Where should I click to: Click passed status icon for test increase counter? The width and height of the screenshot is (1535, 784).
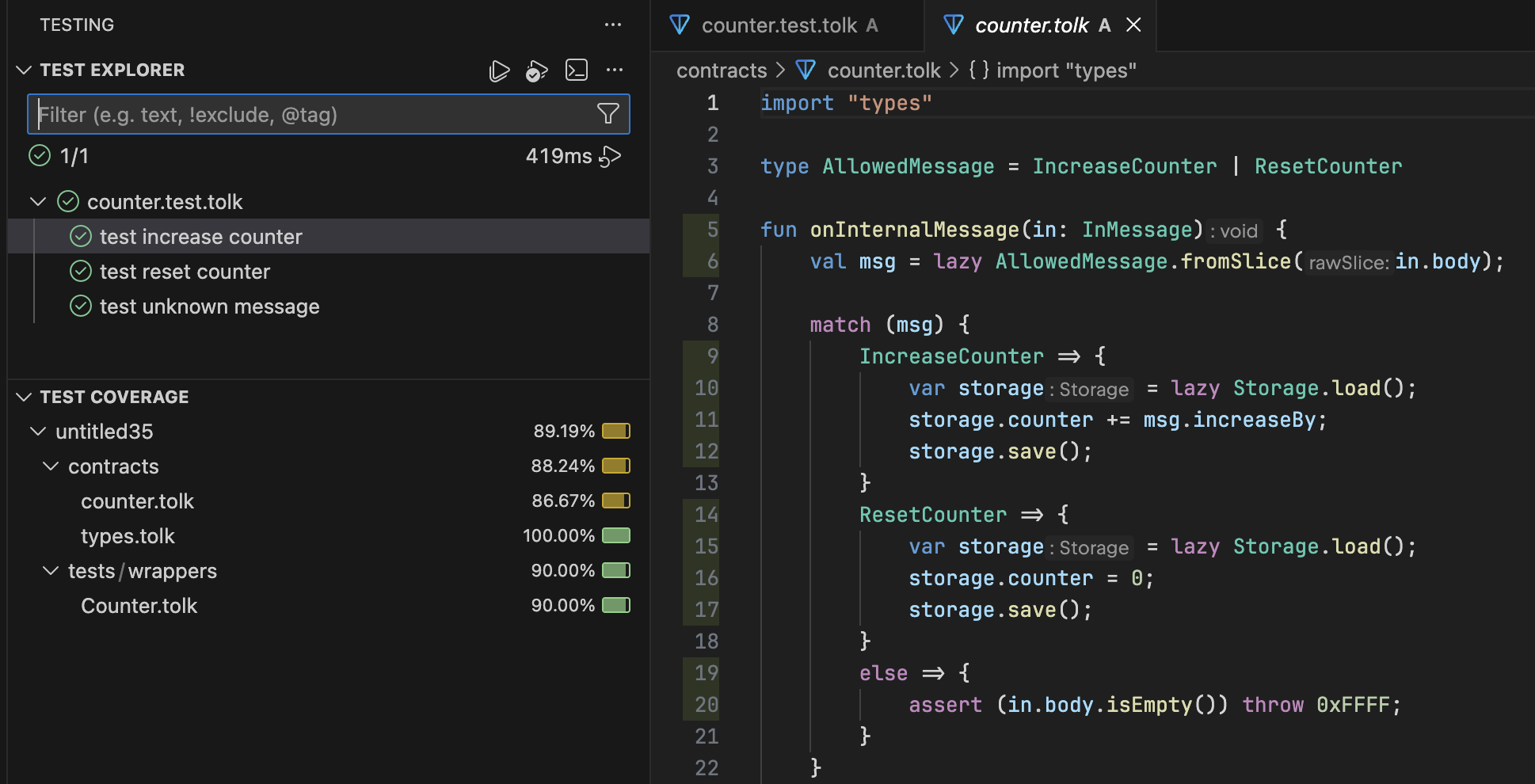point(81,237)
